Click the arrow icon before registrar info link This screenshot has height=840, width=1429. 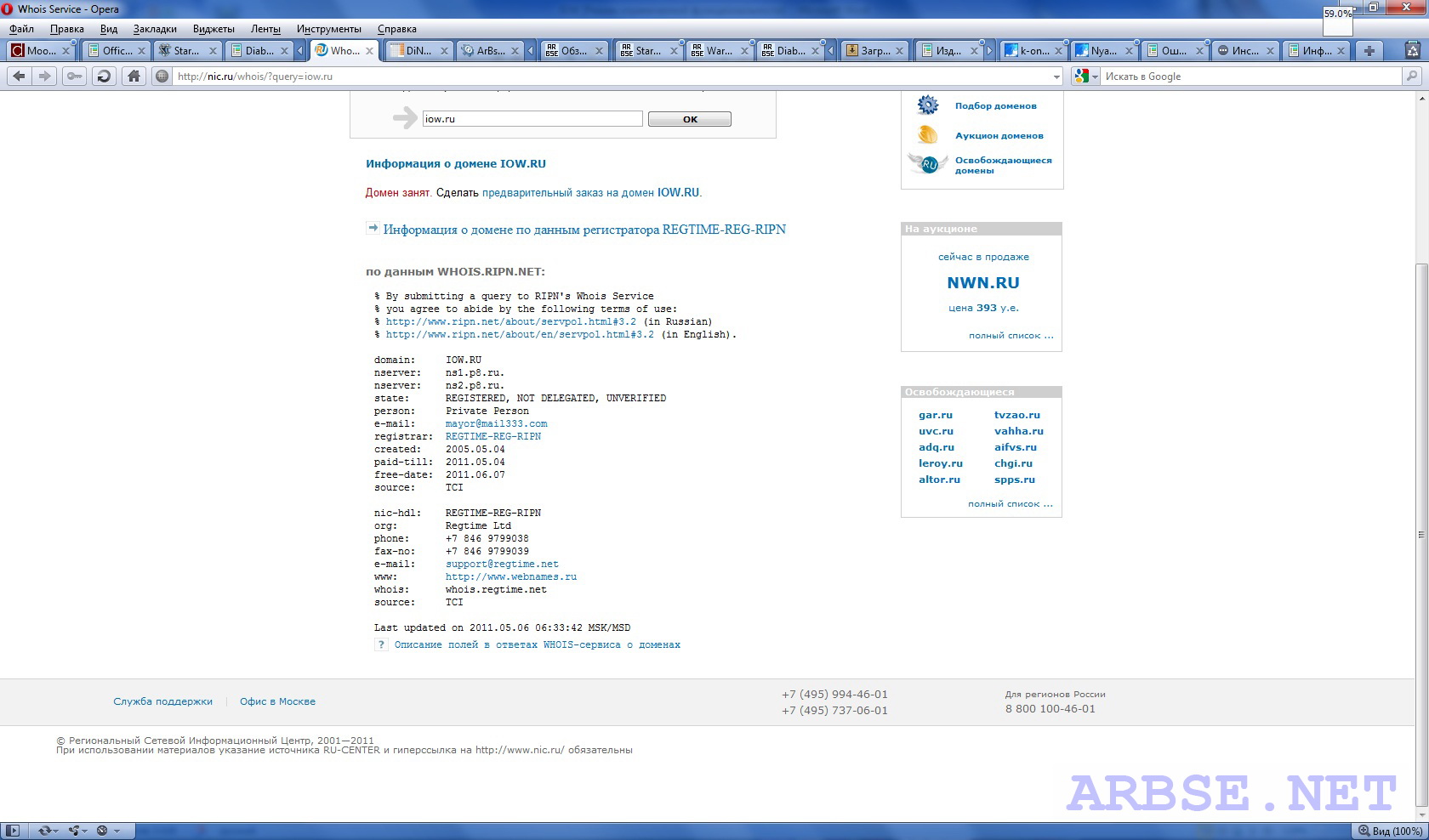pos(373,228)
